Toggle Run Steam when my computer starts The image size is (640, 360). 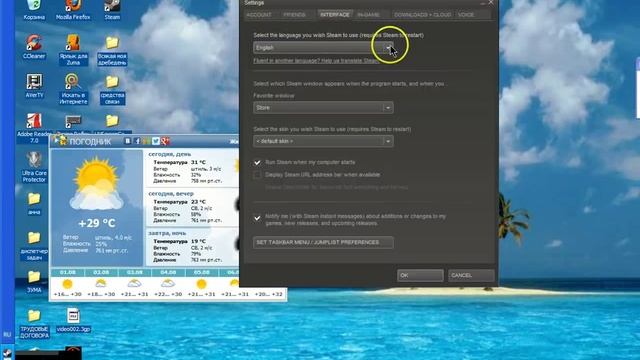(x=257, y=162)
